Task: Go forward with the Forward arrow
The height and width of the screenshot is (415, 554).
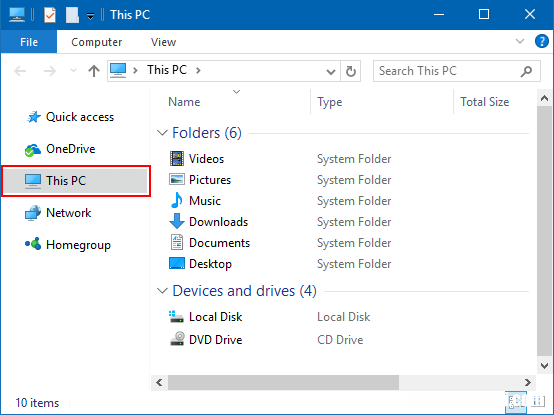Action: (x=49, y=71)
